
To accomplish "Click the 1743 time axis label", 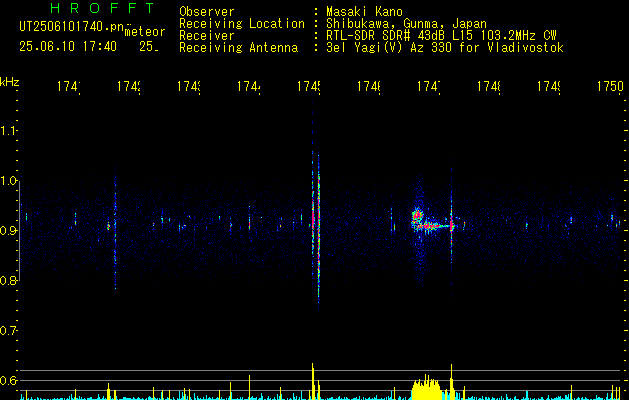I will tap(189, 86).
